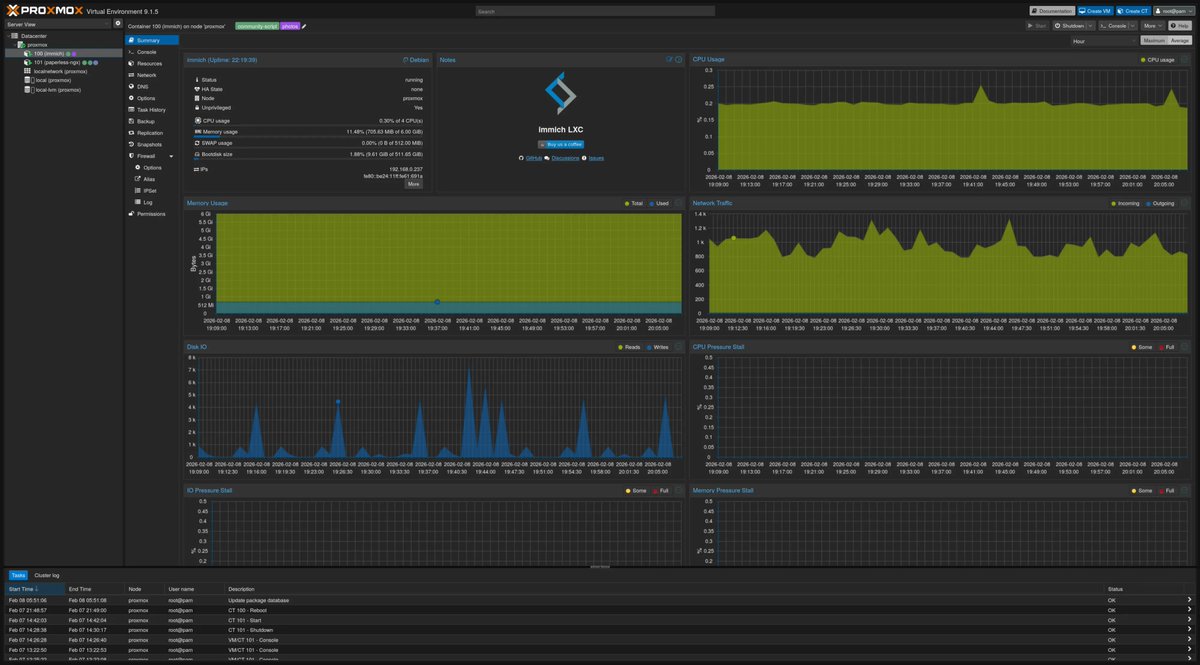Open the Shutdown dropdown arrow
This screenshot has height=665, width=1200.
[1091, 26]
